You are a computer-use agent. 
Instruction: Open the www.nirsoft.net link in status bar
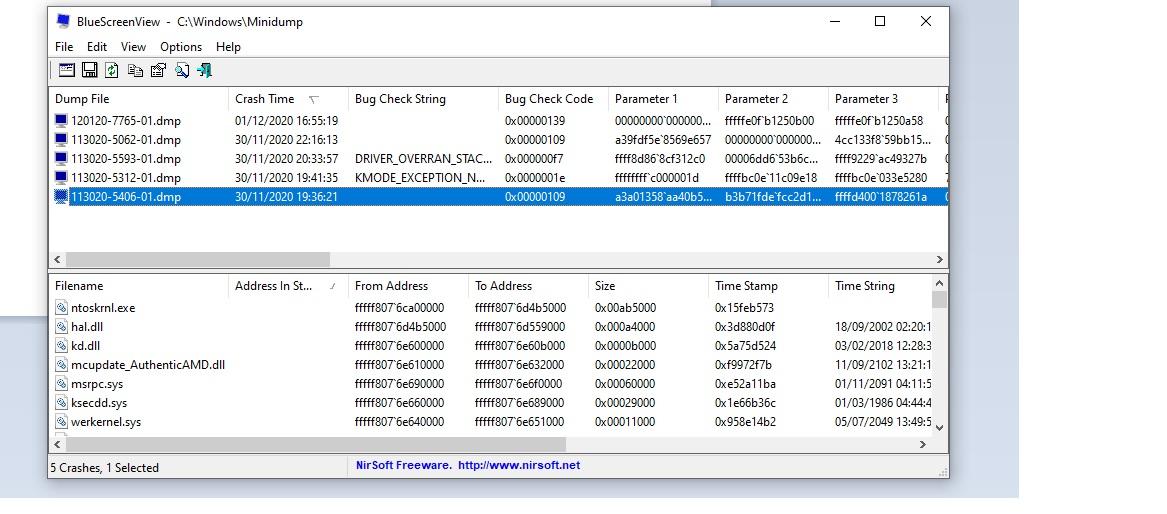(x=519, y=466)
